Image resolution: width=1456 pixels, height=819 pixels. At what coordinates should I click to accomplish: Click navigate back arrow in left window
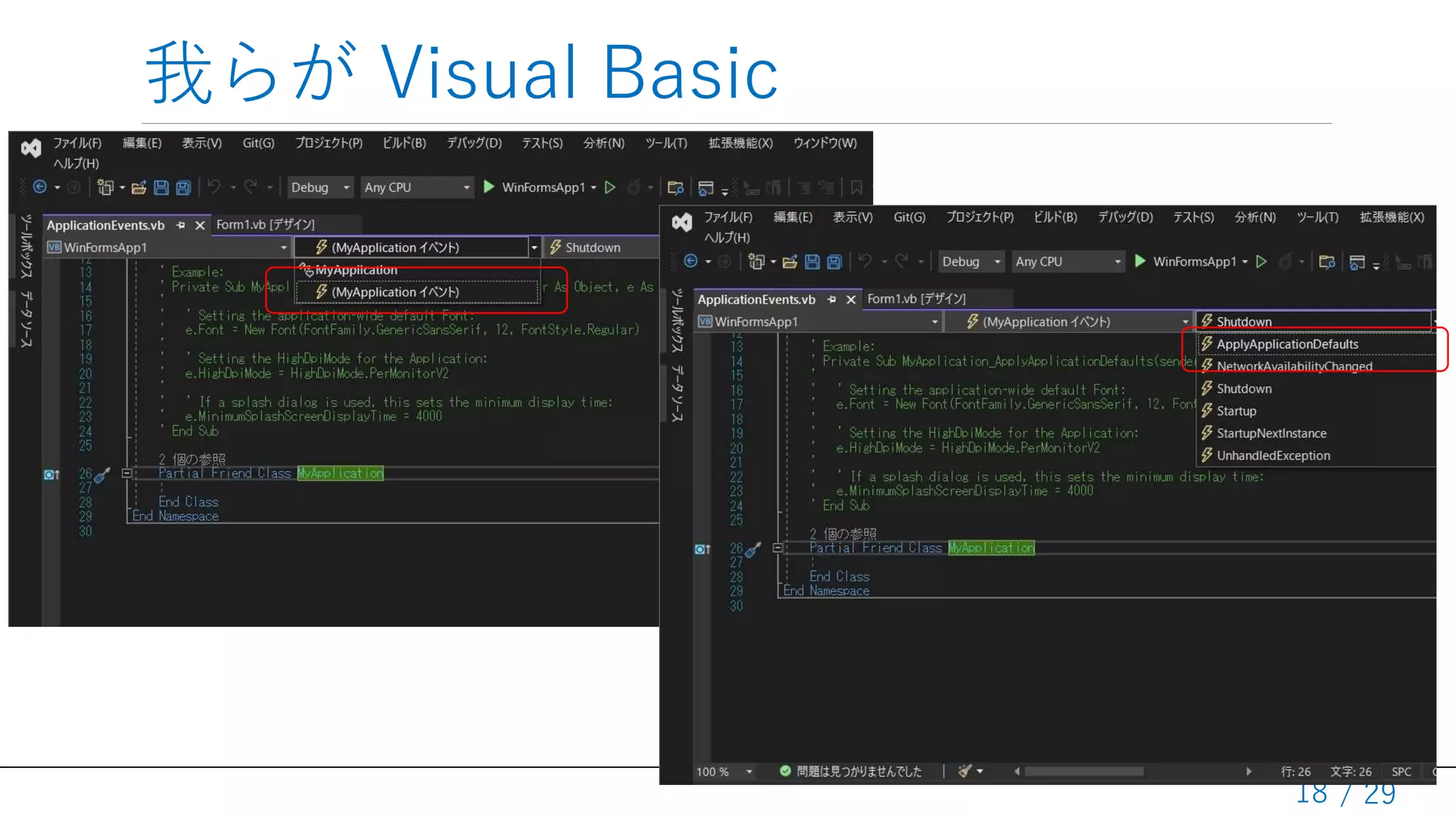click(41, 187)
